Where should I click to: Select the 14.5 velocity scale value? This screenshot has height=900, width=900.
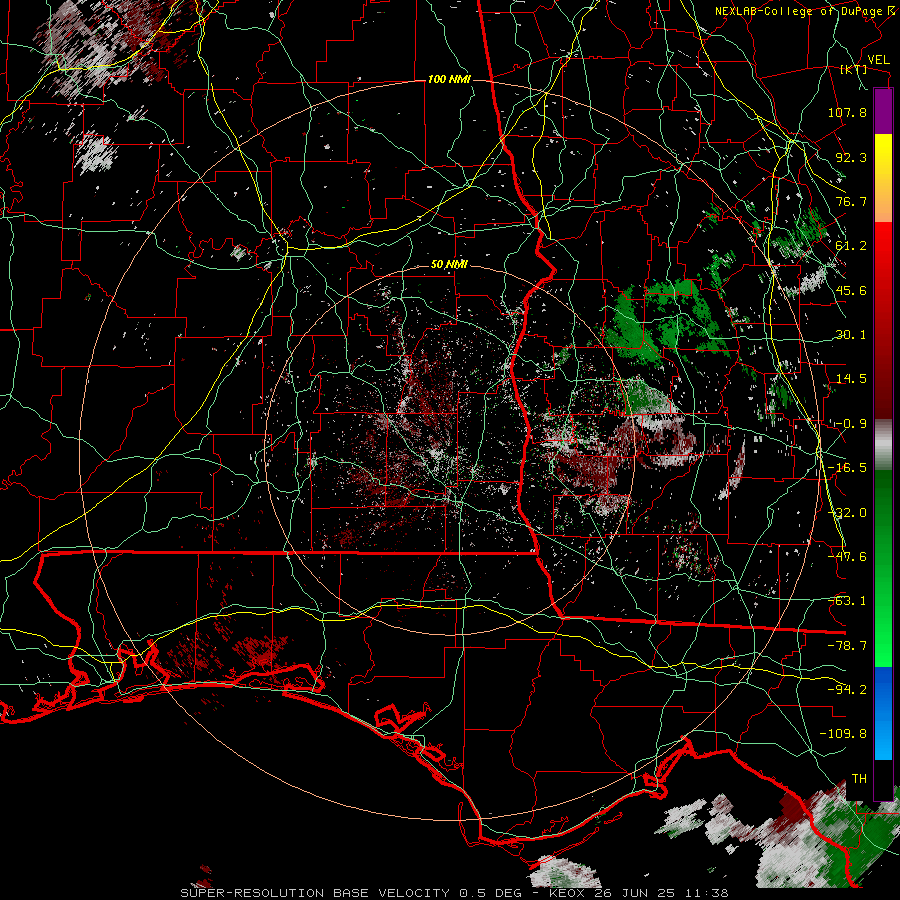[x=851, y=379]
